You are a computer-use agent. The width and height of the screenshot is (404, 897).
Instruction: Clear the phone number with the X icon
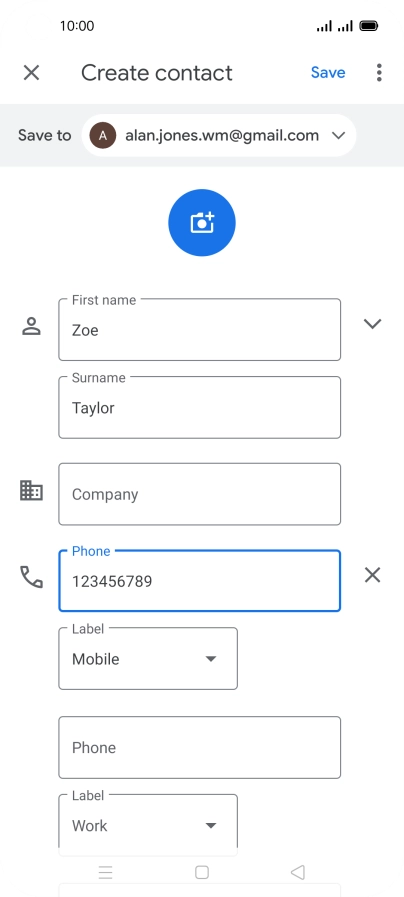(372, 575)
